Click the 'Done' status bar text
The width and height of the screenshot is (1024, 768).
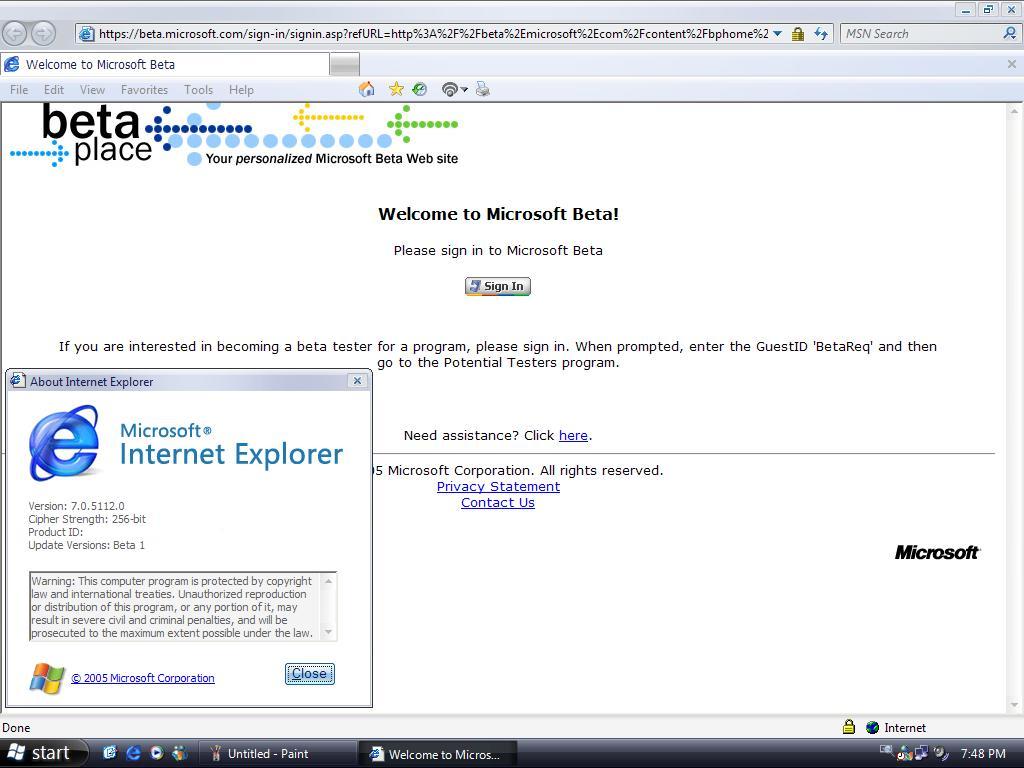point(16,728)
